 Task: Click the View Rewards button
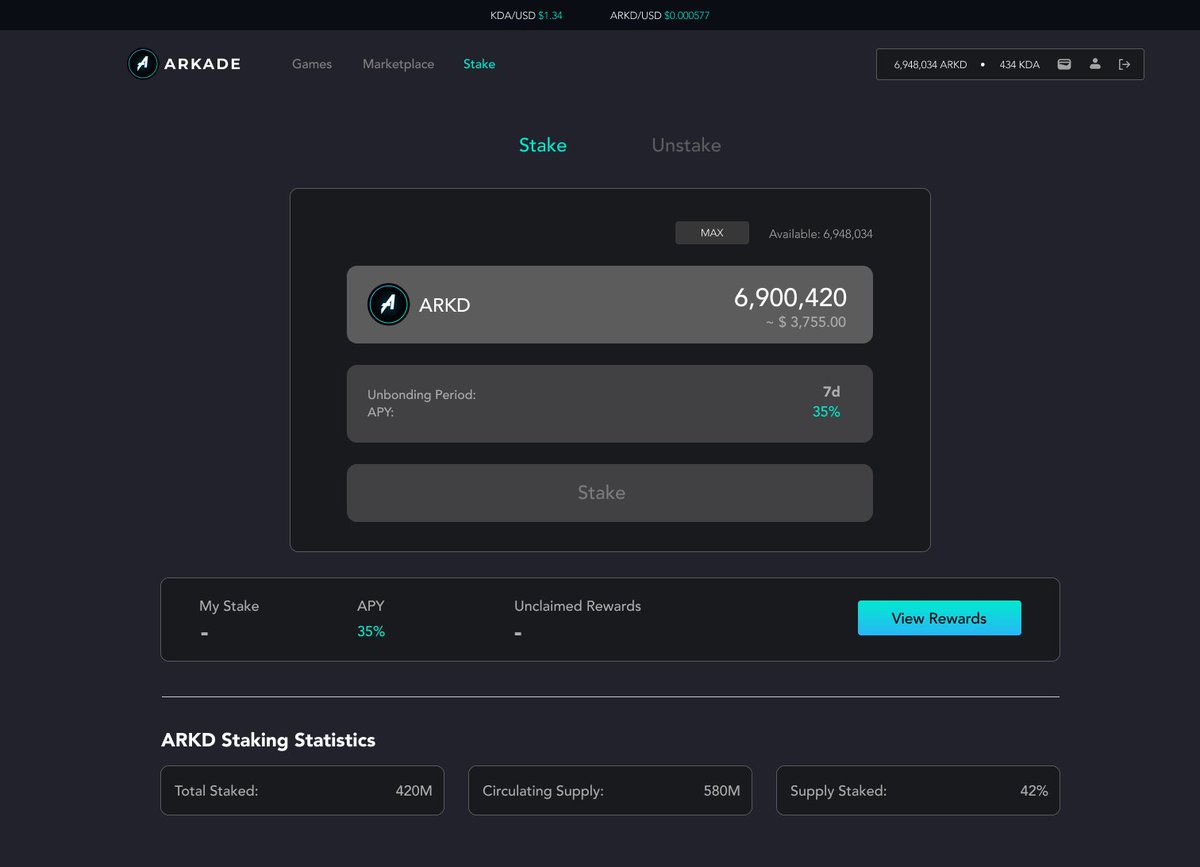[939, 618]
